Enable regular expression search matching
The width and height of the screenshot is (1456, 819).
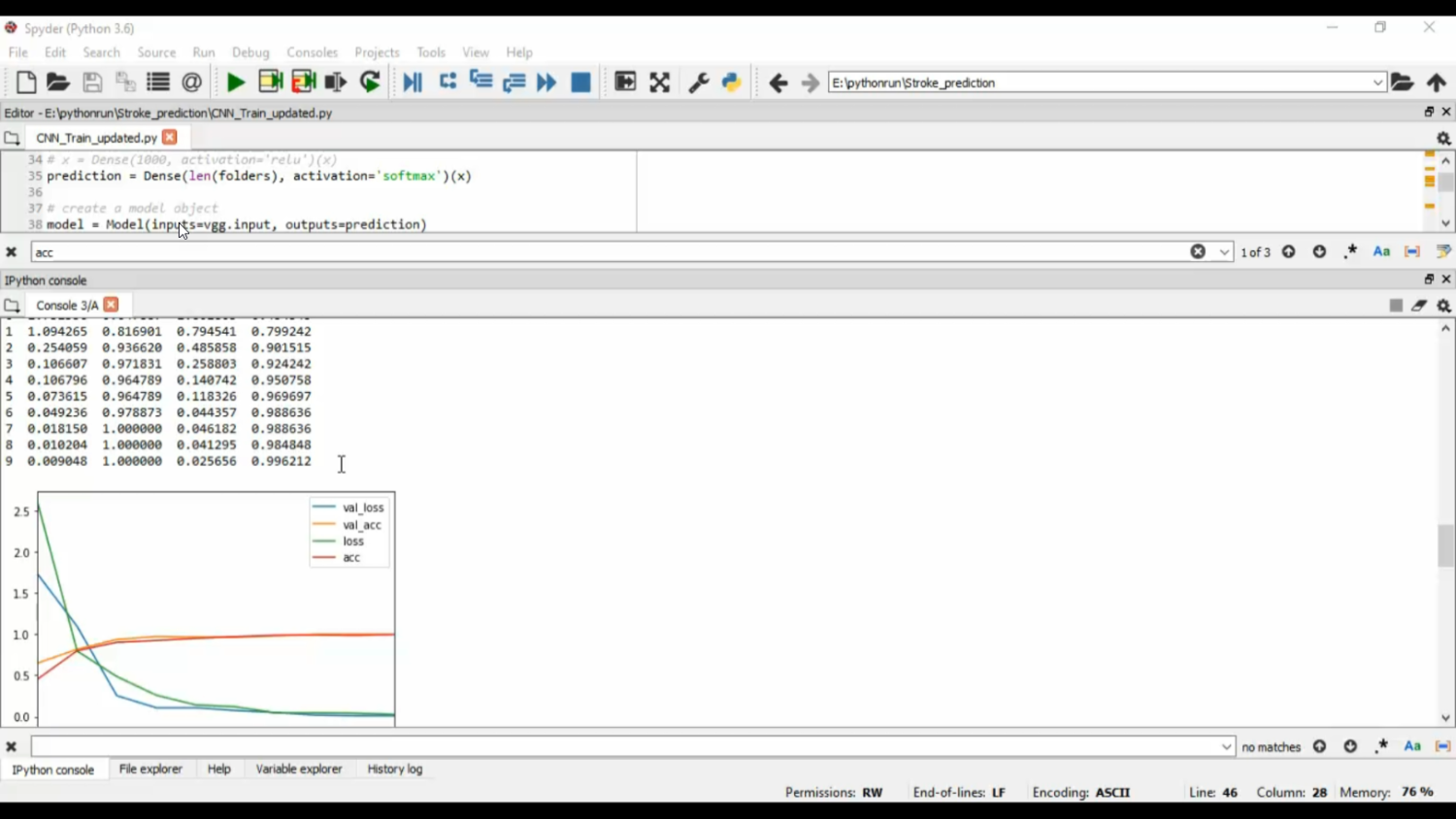click(x=1350, y=251)
